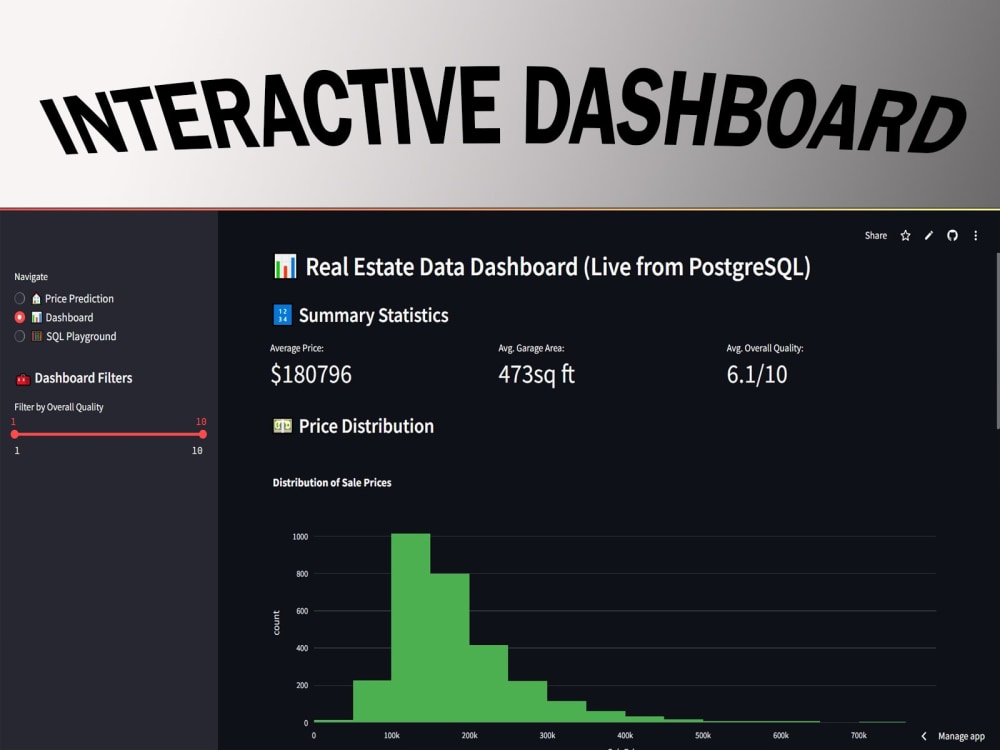Click the Real Estate Data Dashboard title
1000x750 pixels.
545,266
